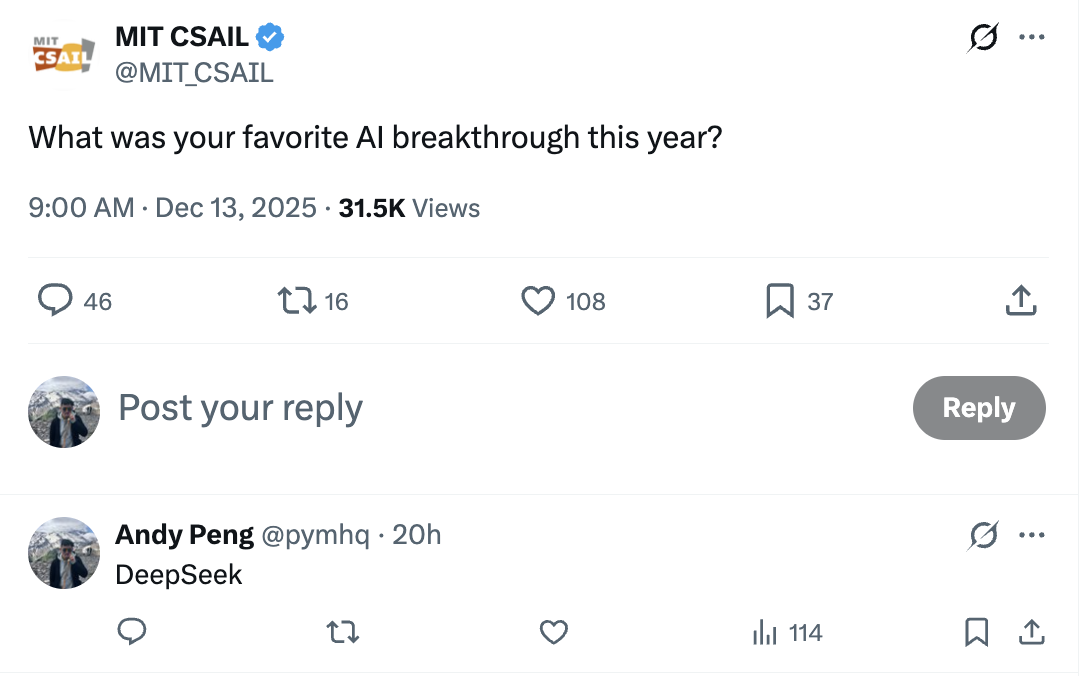Click the analytics bars icon on Andy Peng's reply
This screenshot has height=676, width=1080.
coord(765,632)
